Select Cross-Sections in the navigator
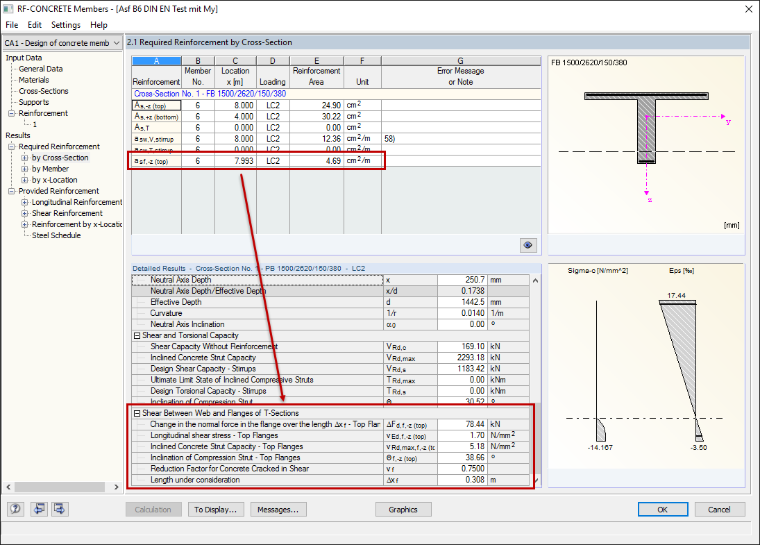Image resolution: width=760 pixels, height=545 pixels. 44,91
